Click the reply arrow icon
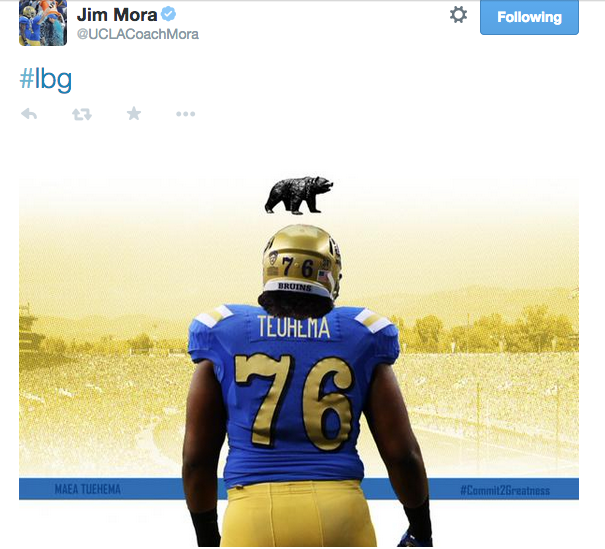 [x=29, y=114]
